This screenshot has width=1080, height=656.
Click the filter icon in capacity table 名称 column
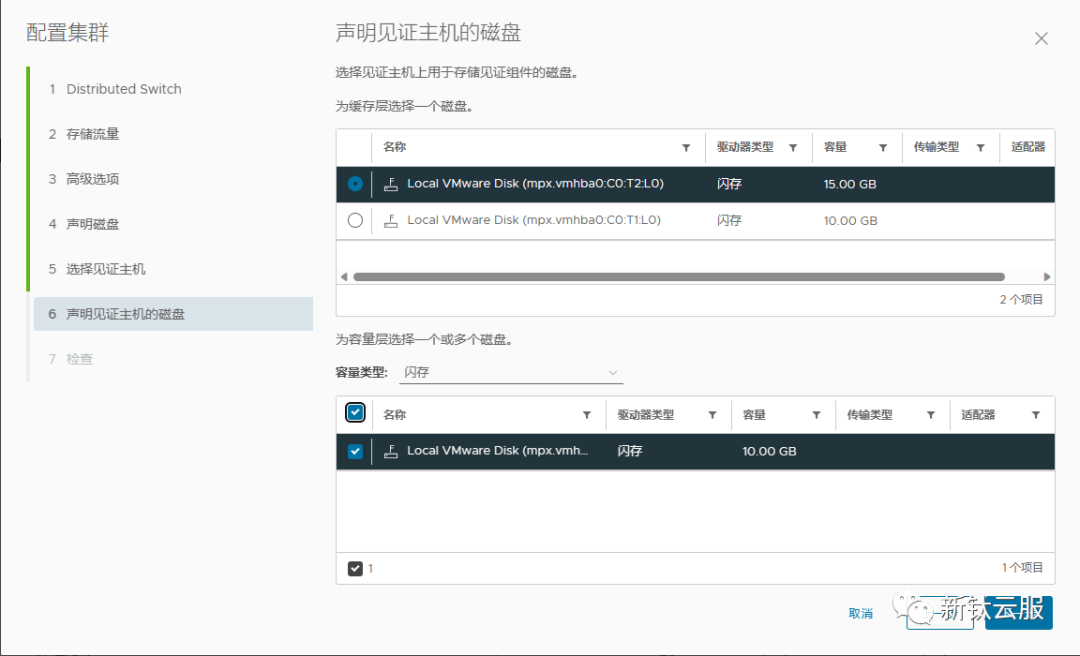(587, 414)
